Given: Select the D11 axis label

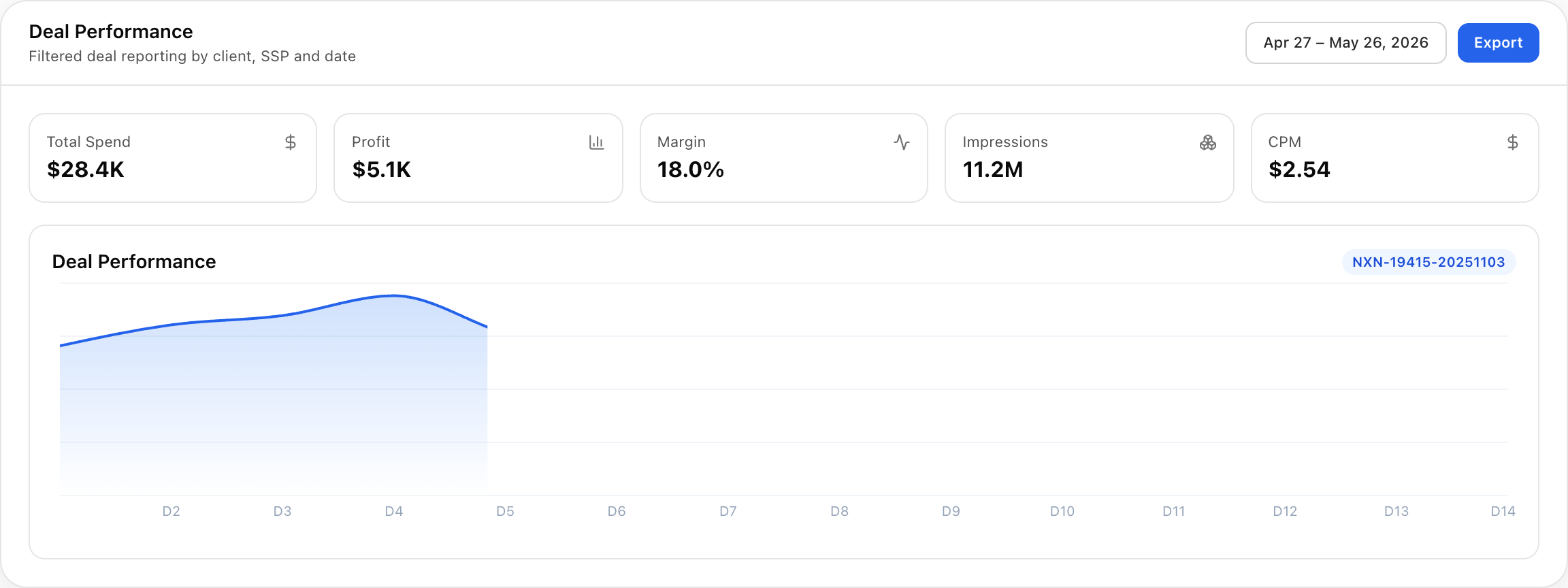Looking at the screenshot, I should [1173, 511].
